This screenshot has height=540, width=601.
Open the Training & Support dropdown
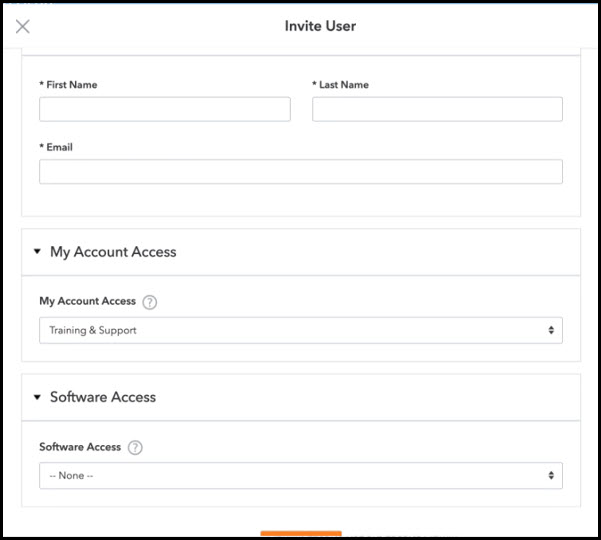point(301,330)
